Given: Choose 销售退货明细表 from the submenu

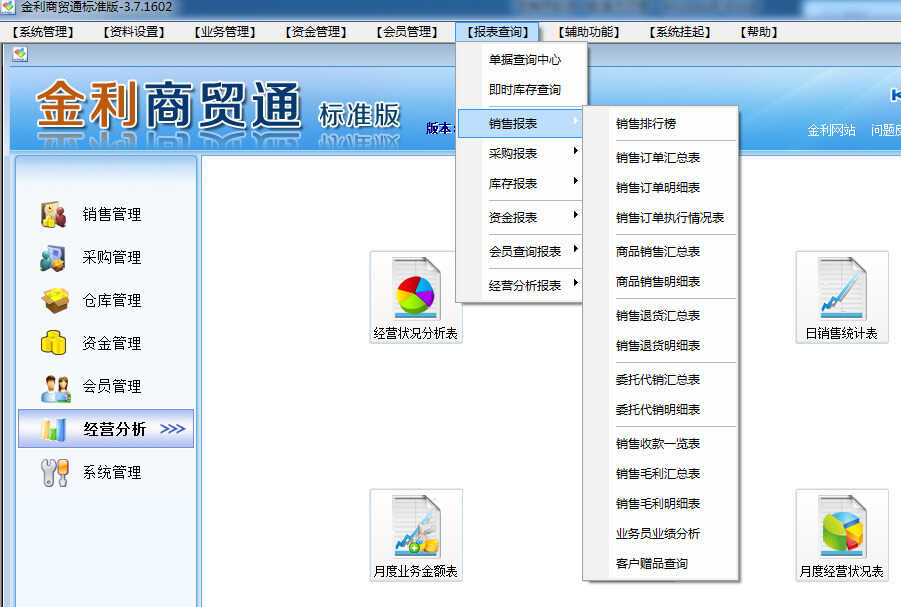Looking at the screenshot, I should 660,345.
